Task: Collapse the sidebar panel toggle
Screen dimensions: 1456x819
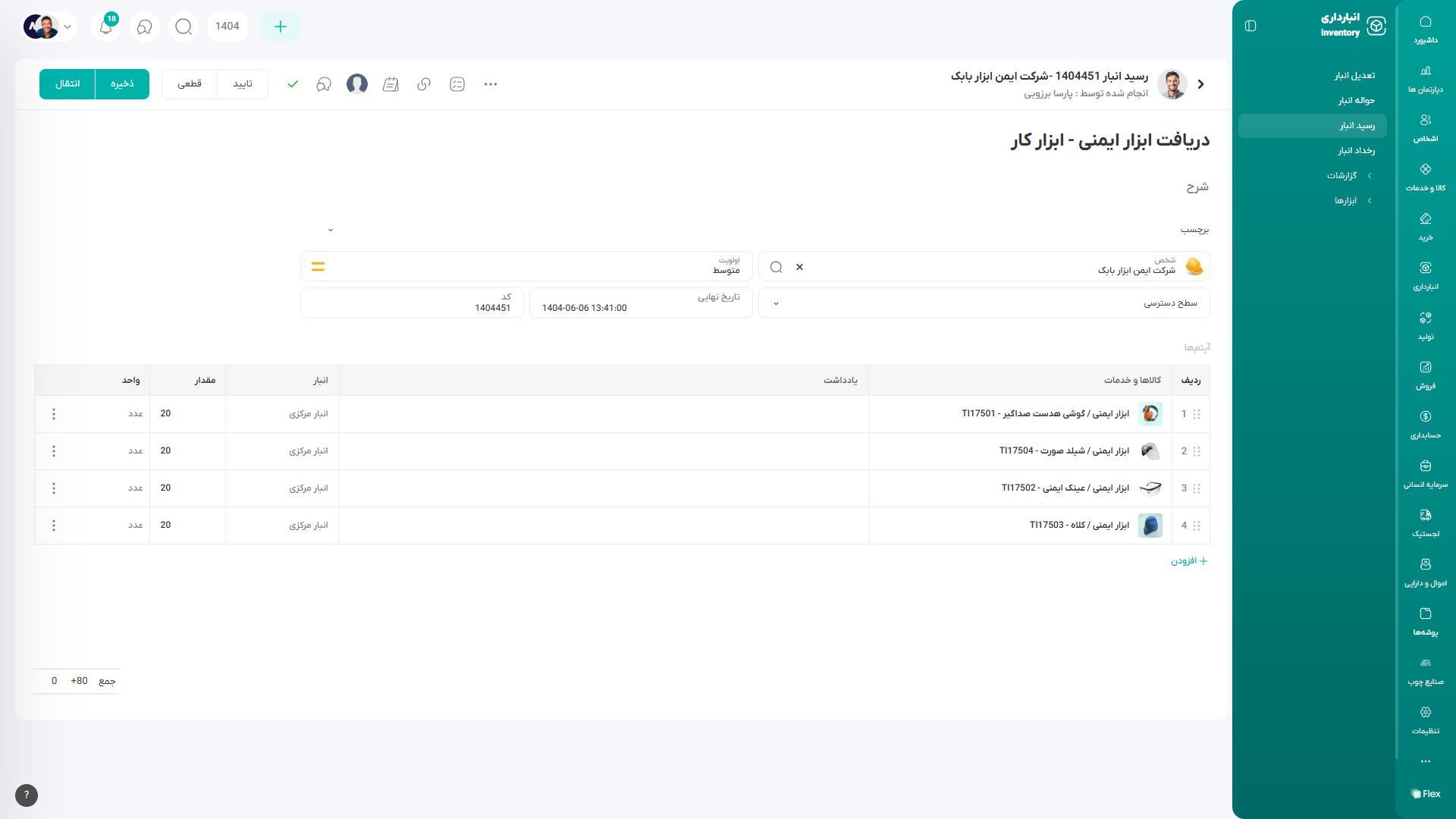Action: [x=1250, y=26]
